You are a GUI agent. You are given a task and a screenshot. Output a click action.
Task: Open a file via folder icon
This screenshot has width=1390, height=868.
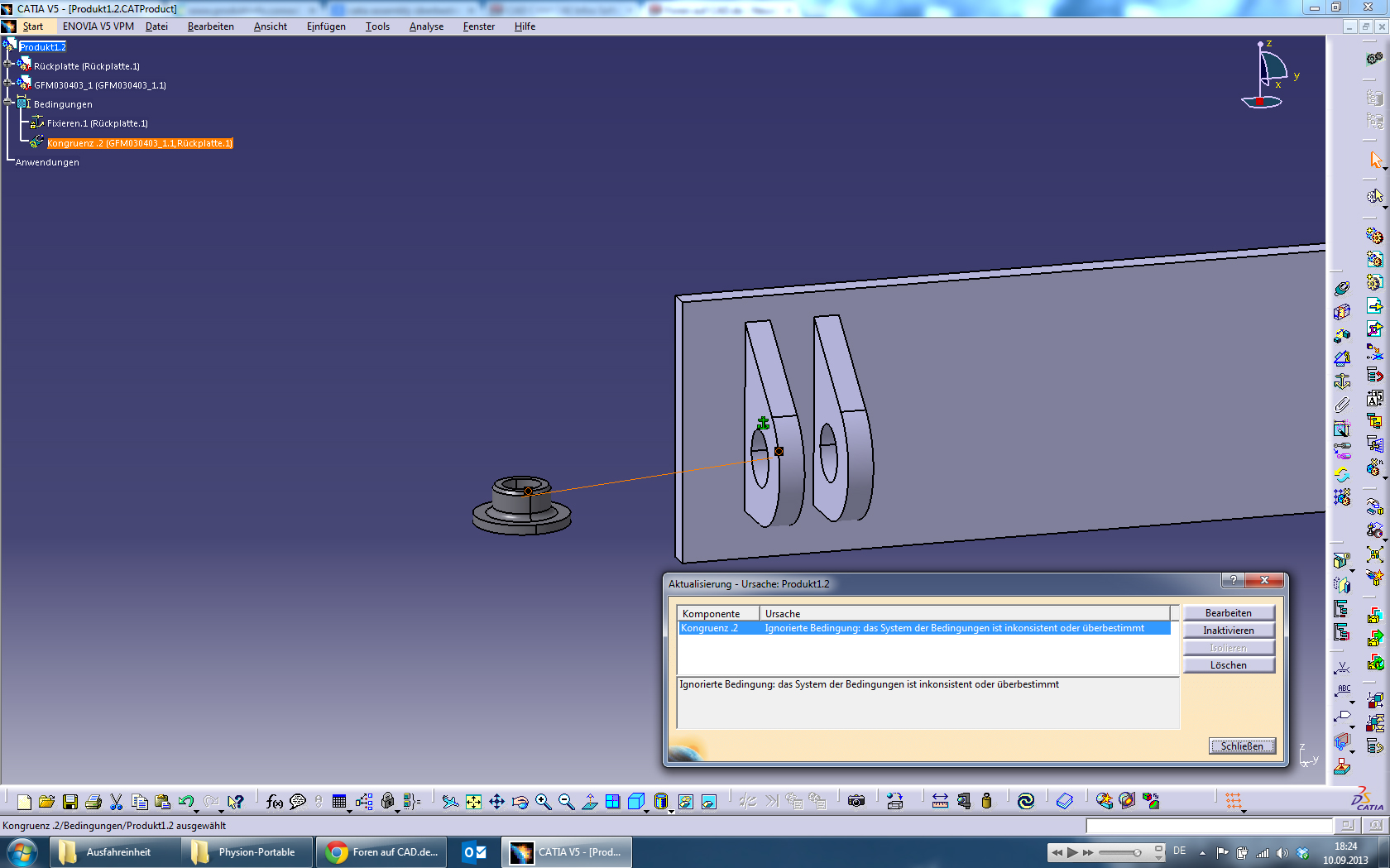47,801
